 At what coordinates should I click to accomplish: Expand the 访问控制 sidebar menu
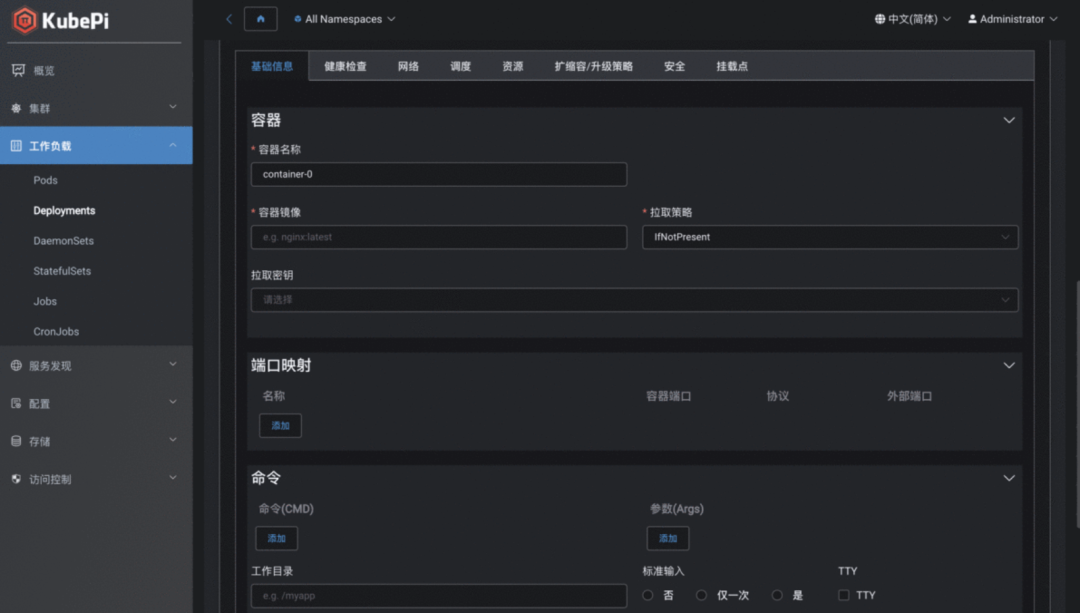[173, 478]
